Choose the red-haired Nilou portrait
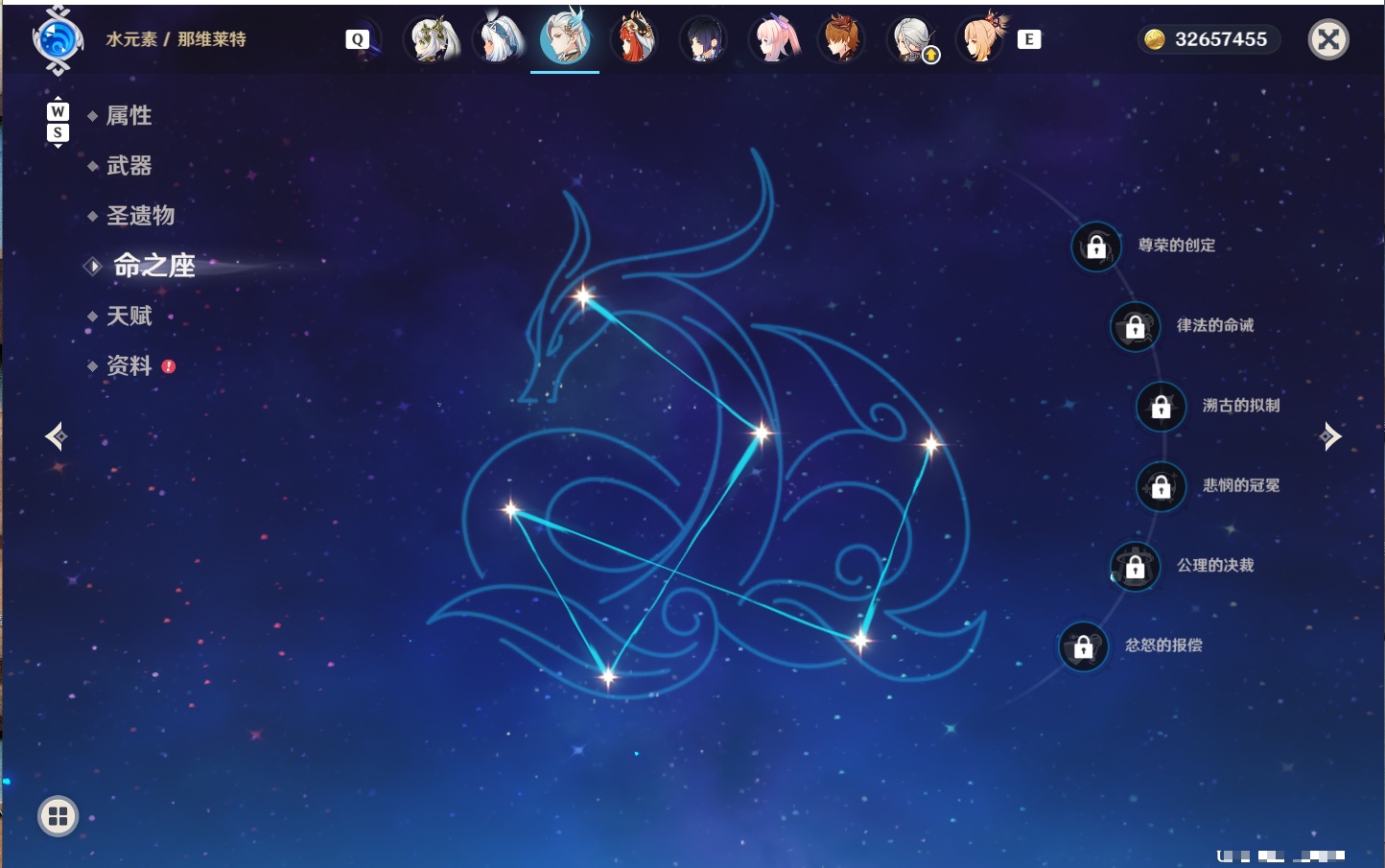This screenshot has width=1385, height=868. click(x=634, y=39)
